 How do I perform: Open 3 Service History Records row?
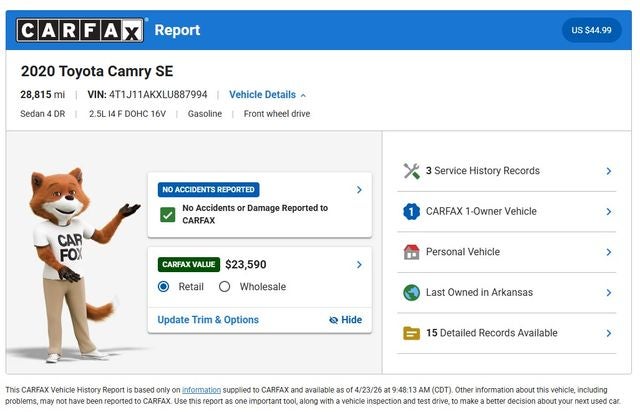click(x=508, y=171)
